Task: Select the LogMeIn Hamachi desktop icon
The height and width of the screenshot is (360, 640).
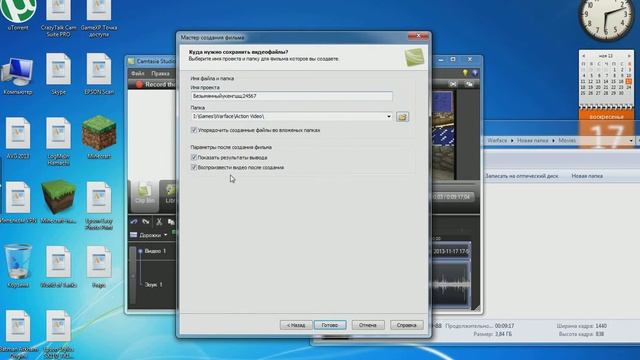Action: click(58, 142)
